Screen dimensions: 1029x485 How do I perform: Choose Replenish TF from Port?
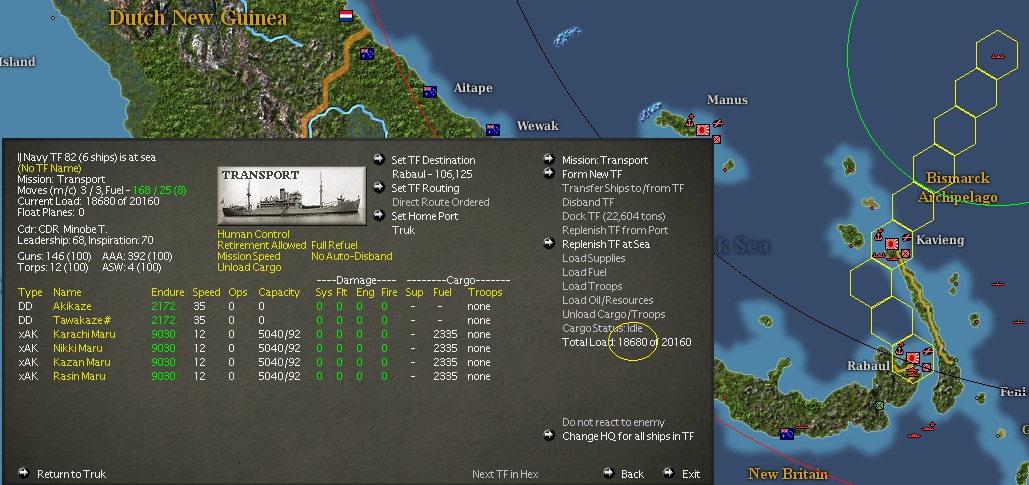[615, 230]
